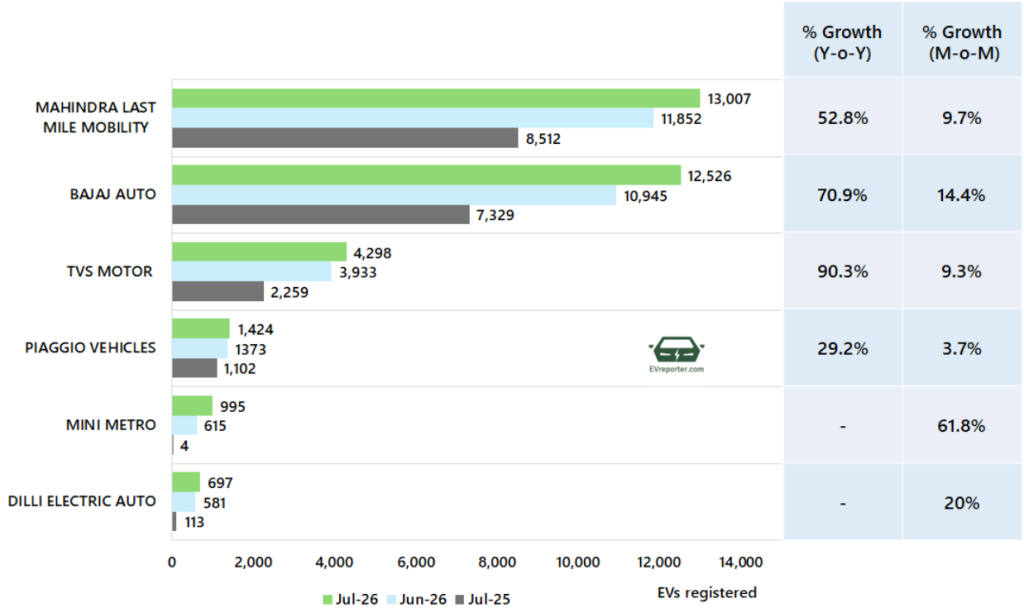
Task: Click Bajaj Auto's 10,945 Jun-26 bar
Action: pyautogui.click(x=394, y=195)
